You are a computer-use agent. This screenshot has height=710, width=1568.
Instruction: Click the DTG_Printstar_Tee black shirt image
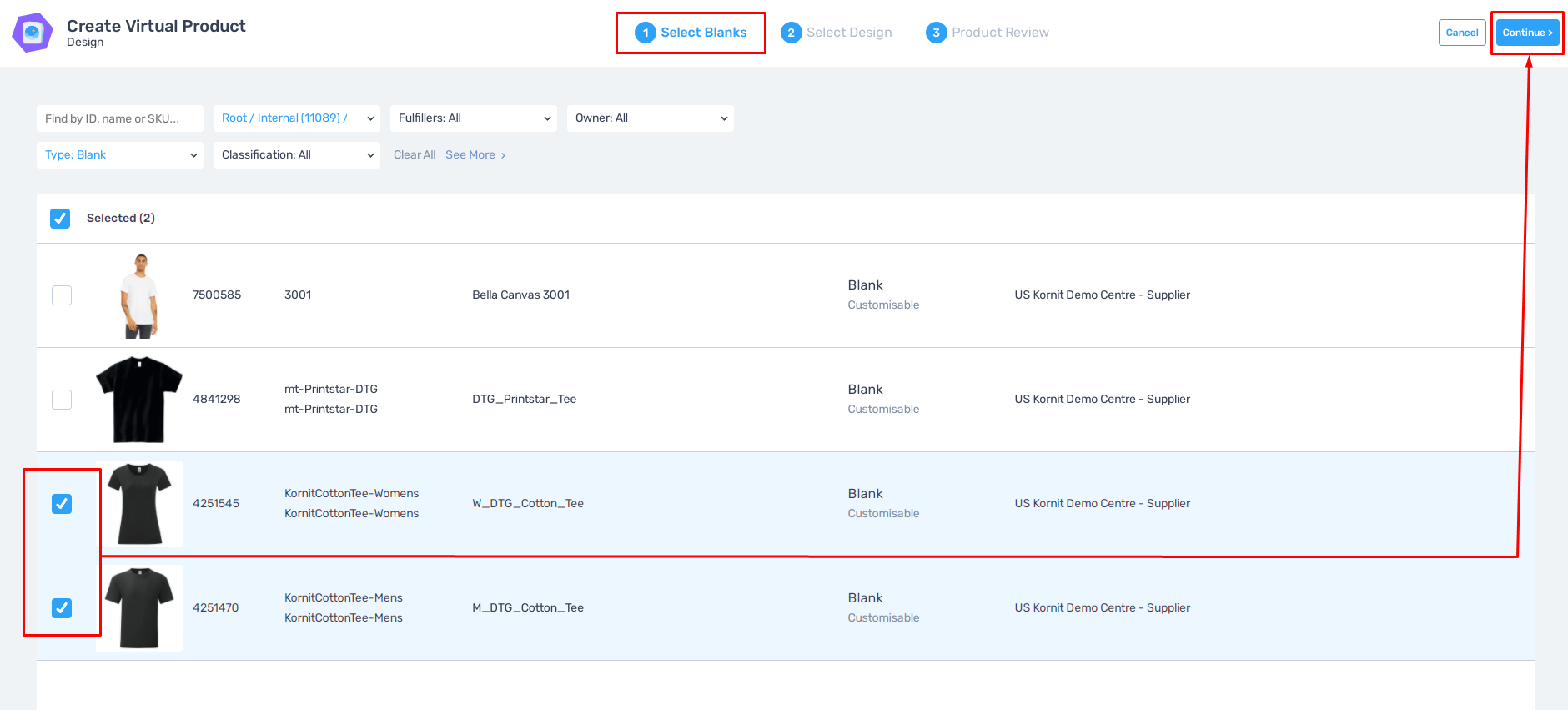tap(139, 400)
